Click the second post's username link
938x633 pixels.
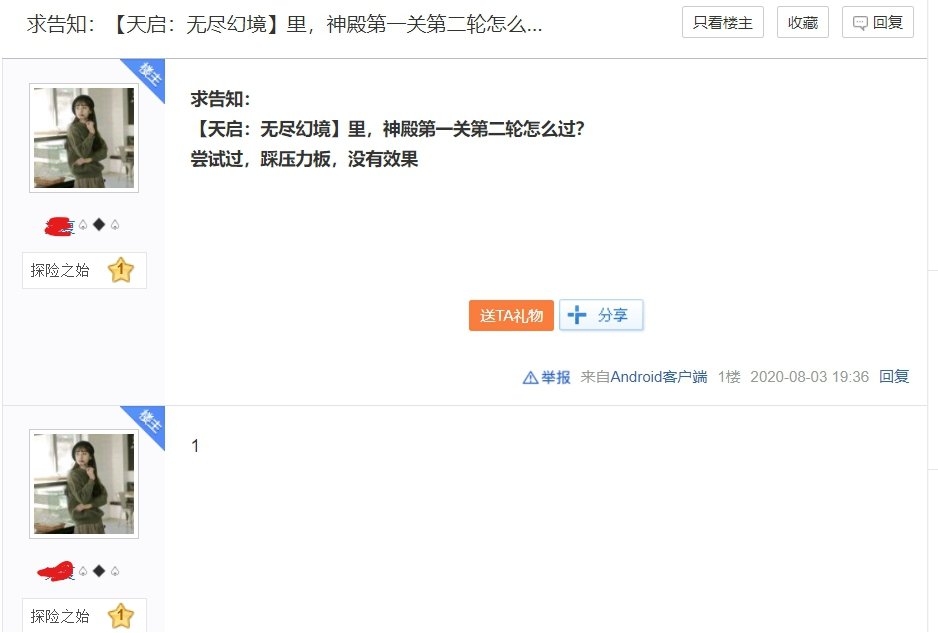[x=79, y=571]
